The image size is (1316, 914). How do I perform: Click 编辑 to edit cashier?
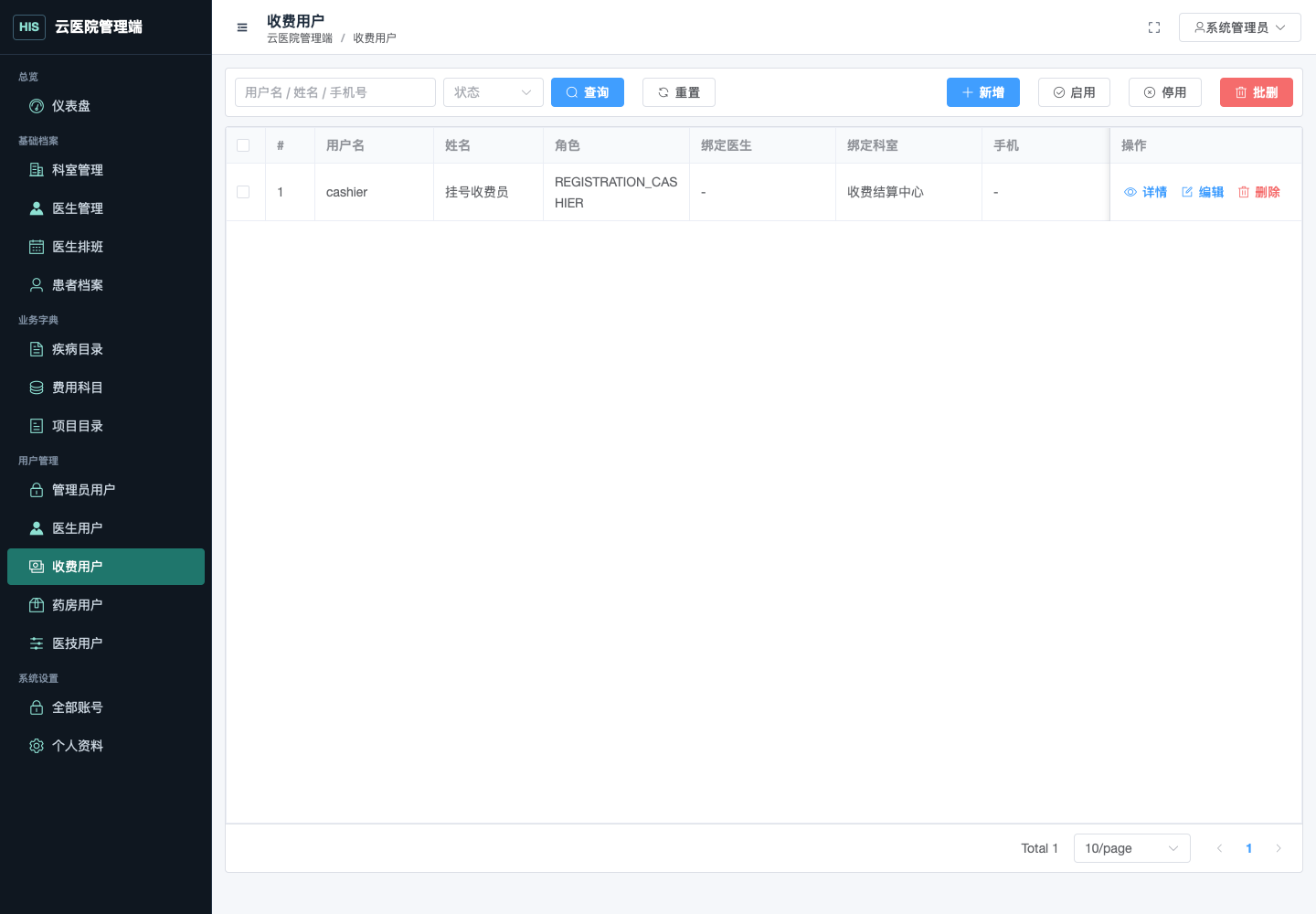pos(1203,192)
